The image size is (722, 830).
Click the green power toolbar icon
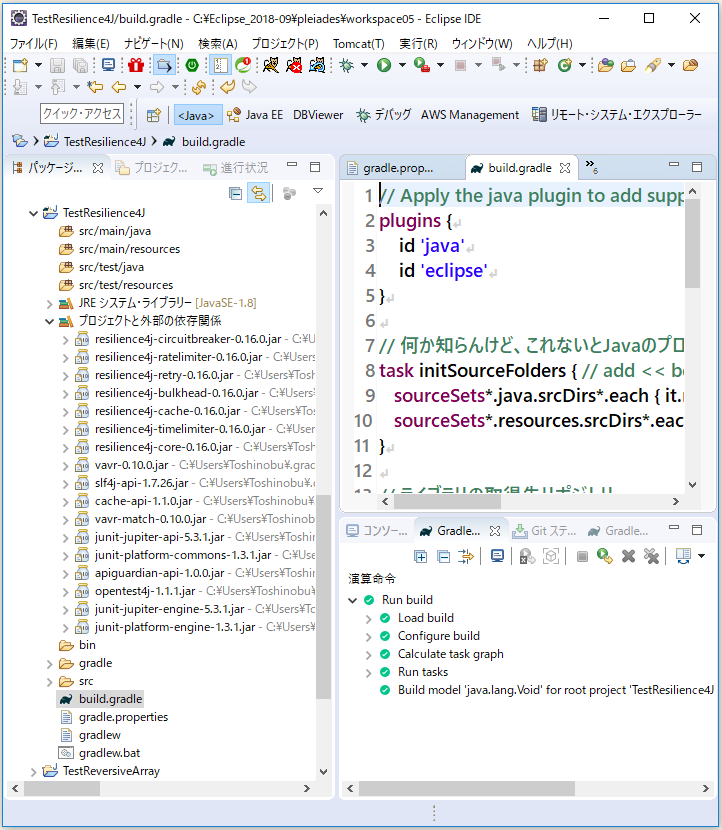point(192,65)
